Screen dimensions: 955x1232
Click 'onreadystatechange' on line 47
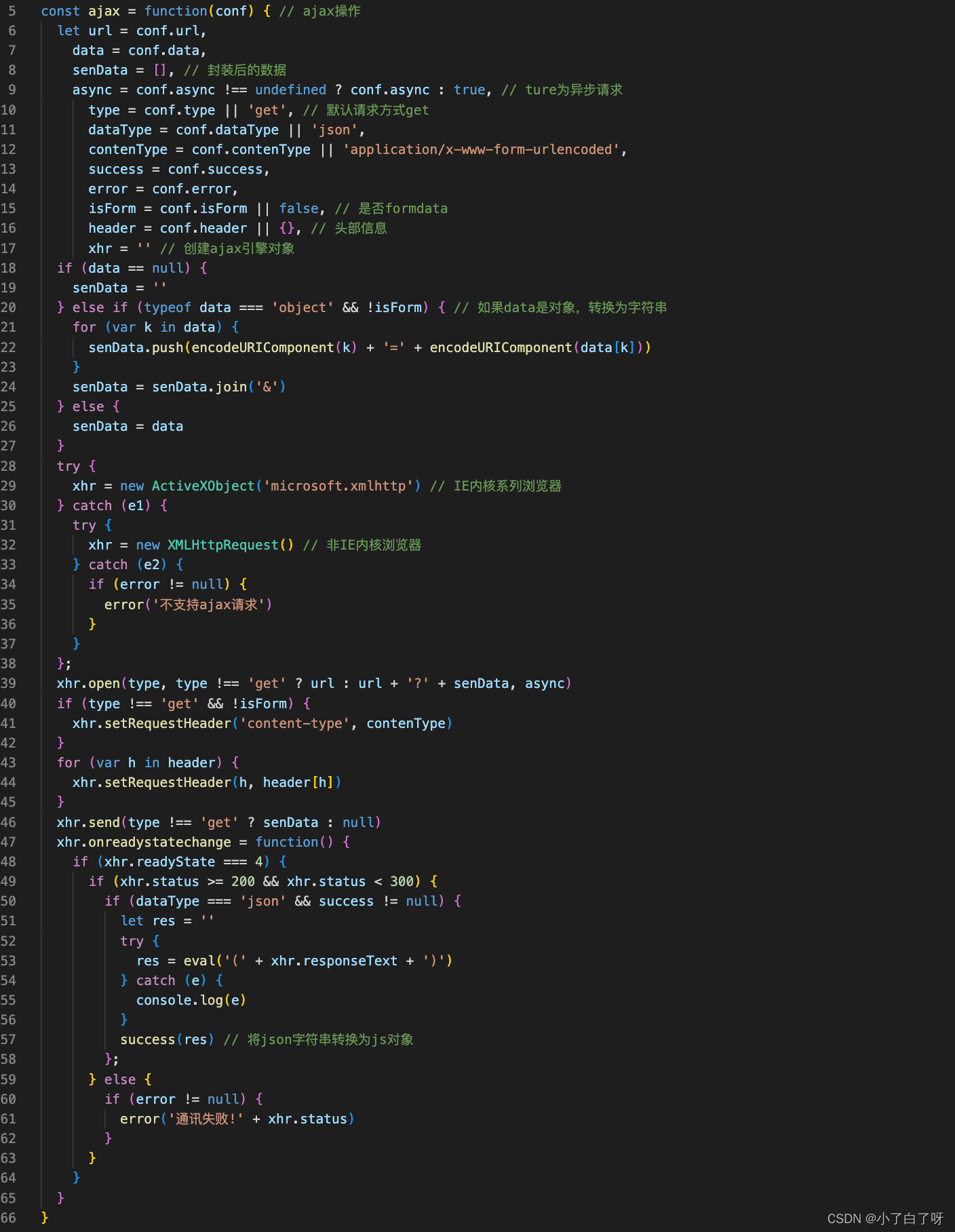(x=159, y=843)
